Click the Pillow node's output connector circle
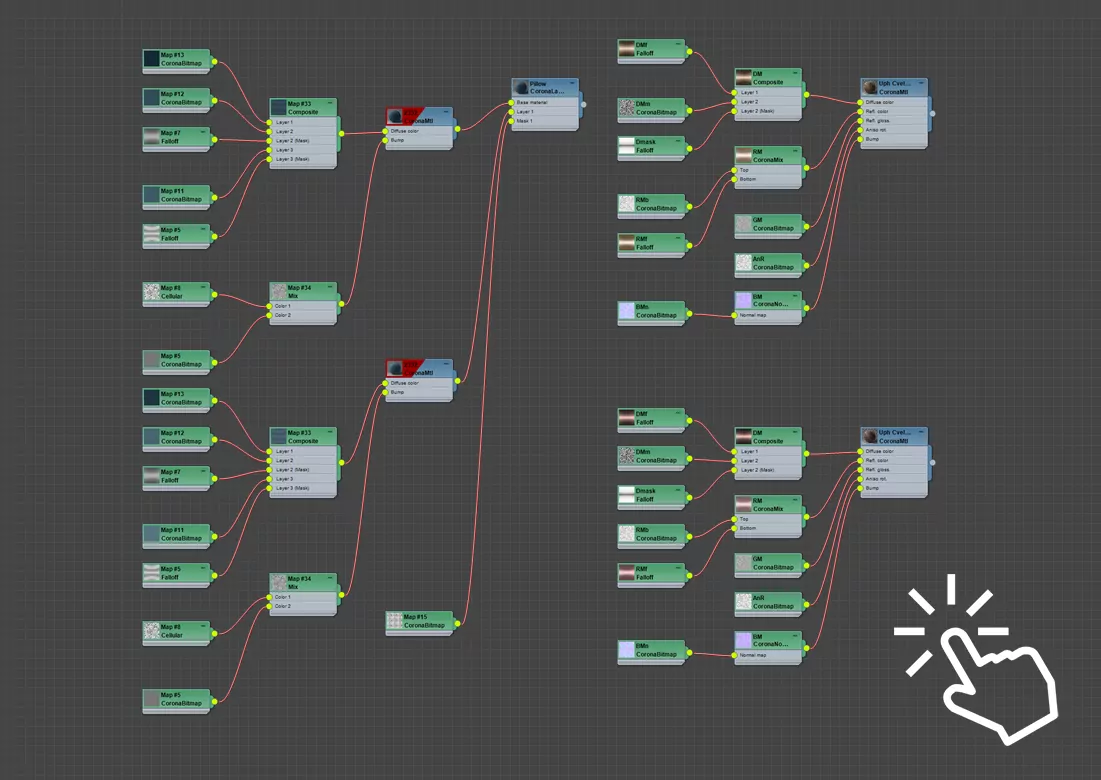This screenshot has height=780, width=1101. coord(583,102)
